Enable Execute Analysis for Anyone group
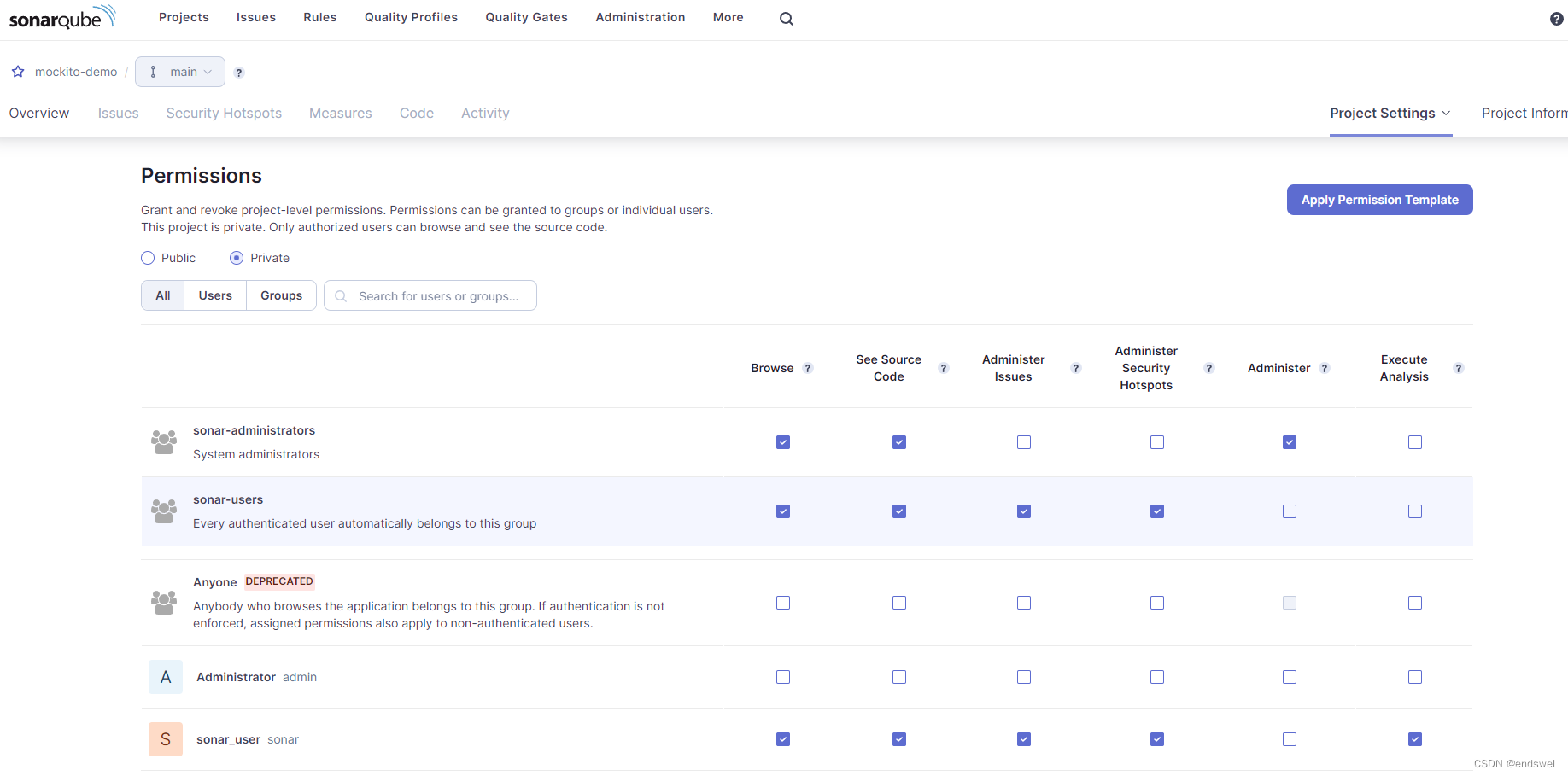Viewport: 1568px width, 776px height. tap(1415, 603)
